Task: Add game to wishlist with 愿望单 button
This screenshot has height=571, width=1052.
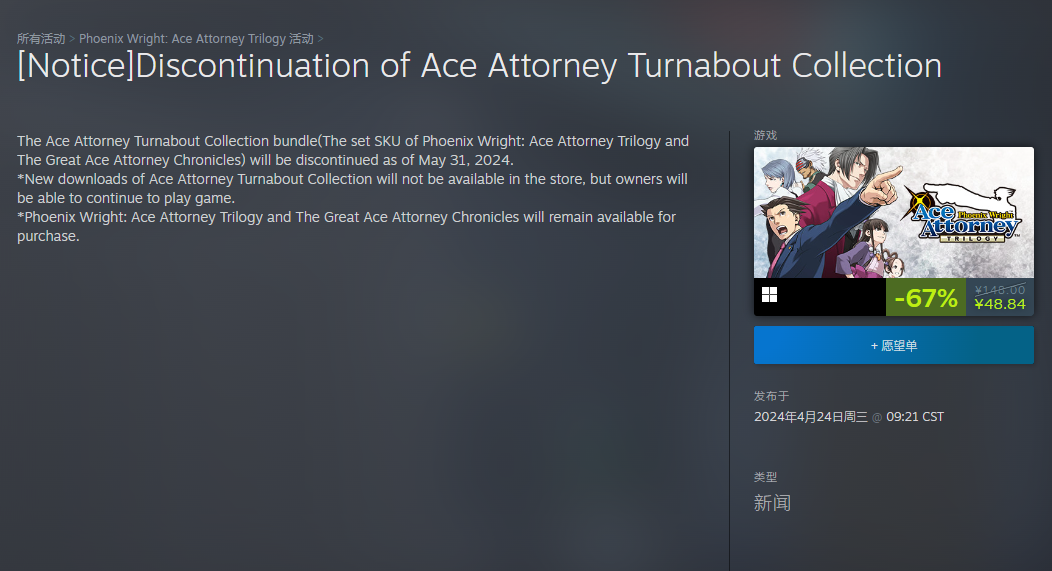Action: coord(893,345)
